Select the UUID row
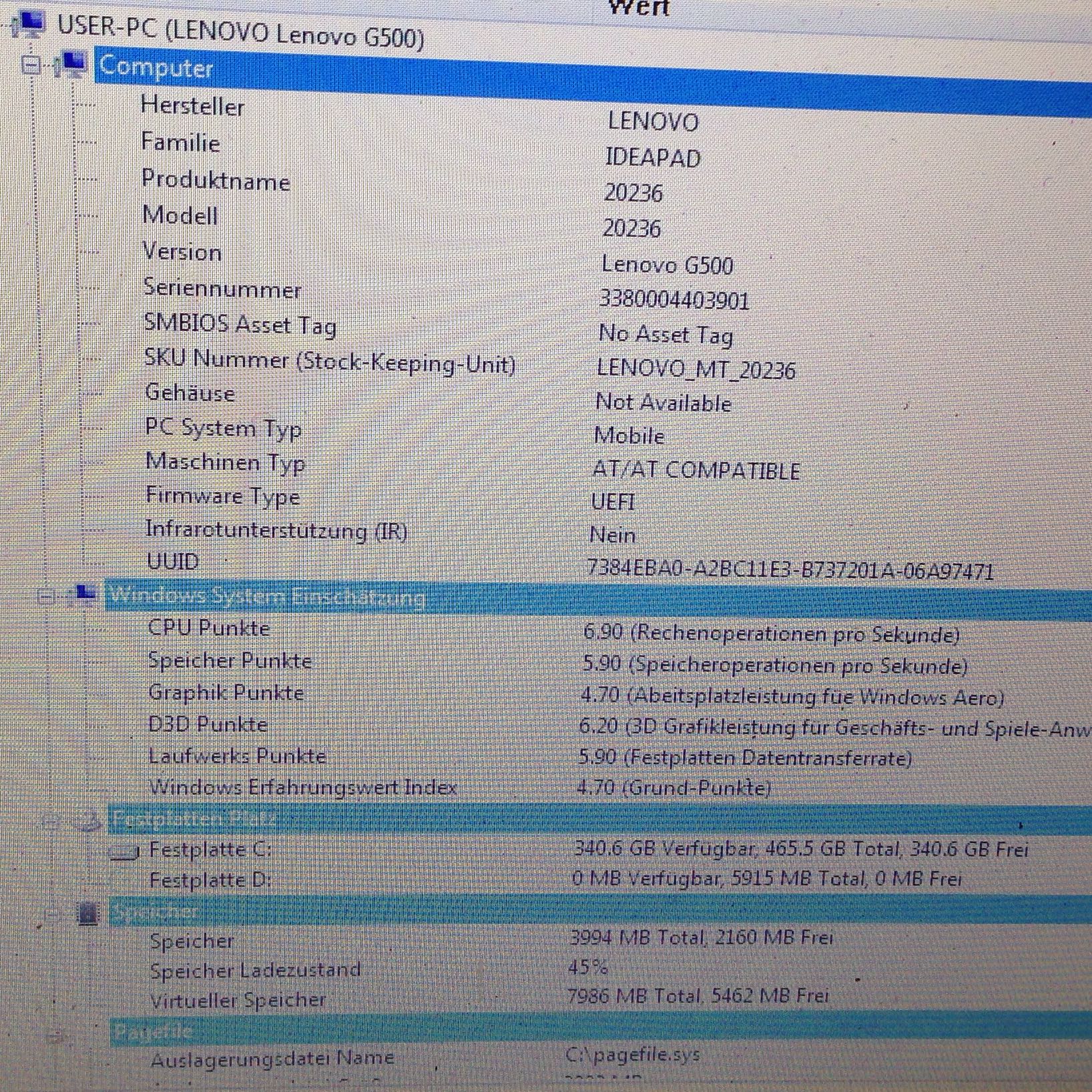The image size is (1092, 1092). pyautogui.click(x=173, y=561)
